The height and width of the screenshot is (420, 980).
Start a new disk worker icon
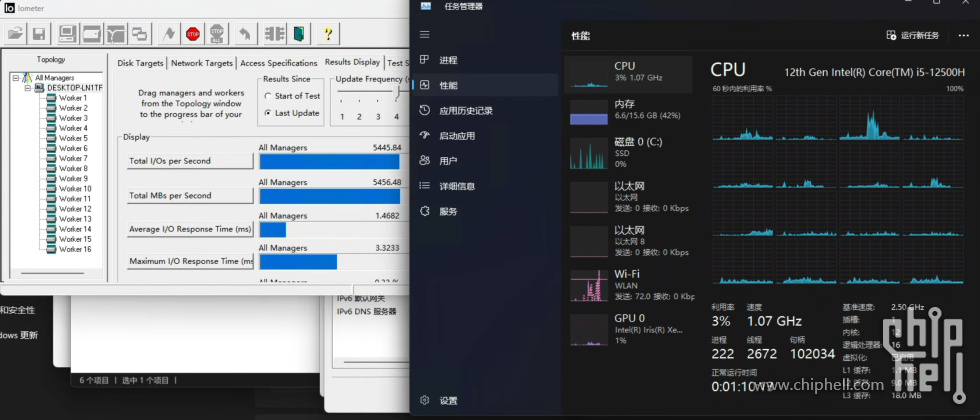[x=91, y=34]
